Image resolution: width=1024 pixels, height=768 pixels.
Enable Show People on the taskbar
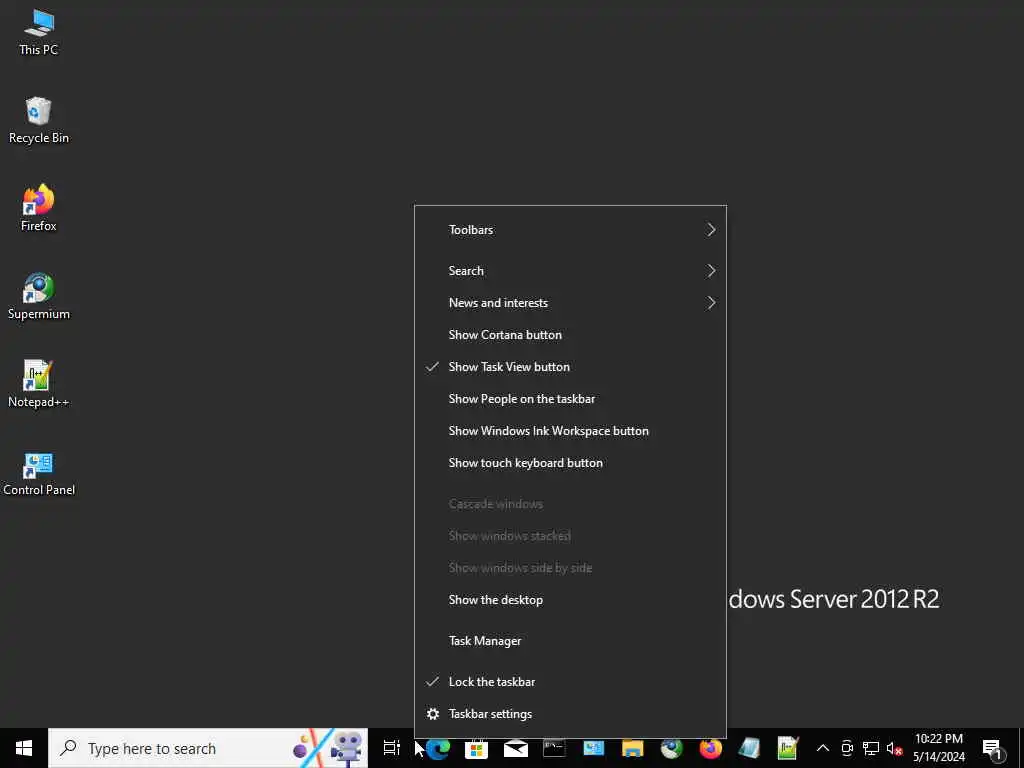coord(570,399)
